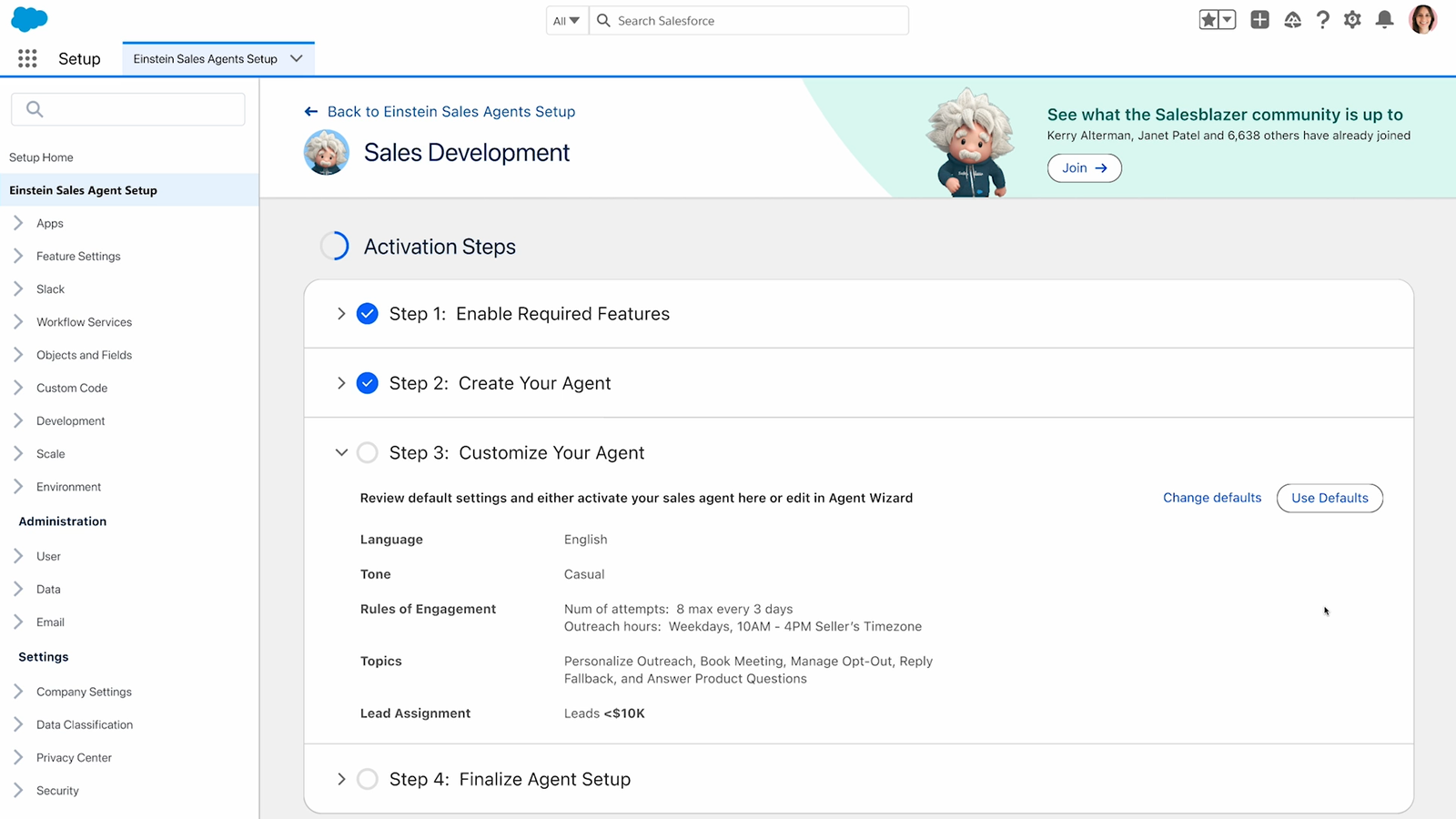Image resolution: width=1456 pixels, height=819 pixels.
Task: Click the Help question mark icon
Action: [x=1322, y=19]
